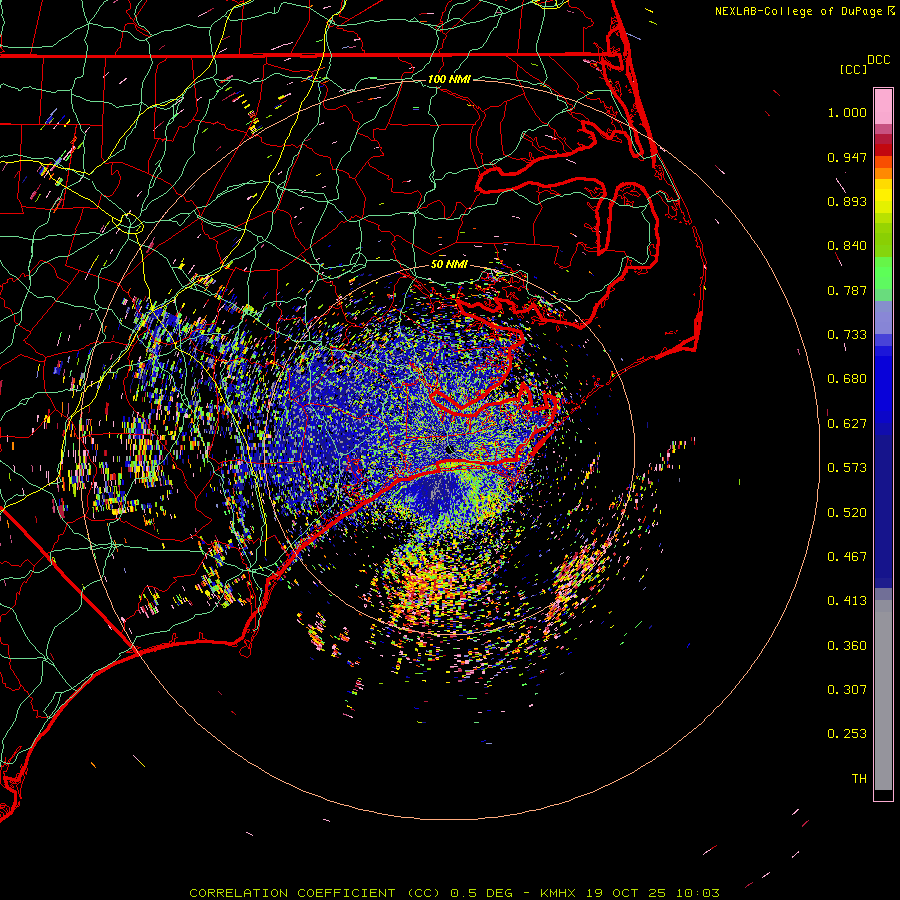Select the 0.307 legend value
The width and height of the screenshot is (900, 900).
point(847,690)
